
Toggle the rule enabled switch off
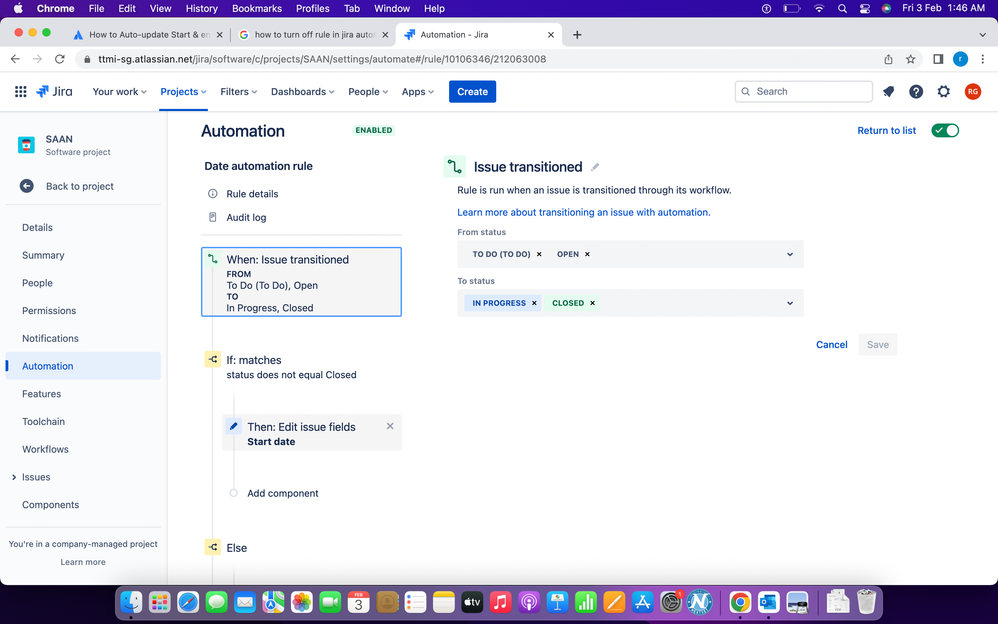pos(945,131)
